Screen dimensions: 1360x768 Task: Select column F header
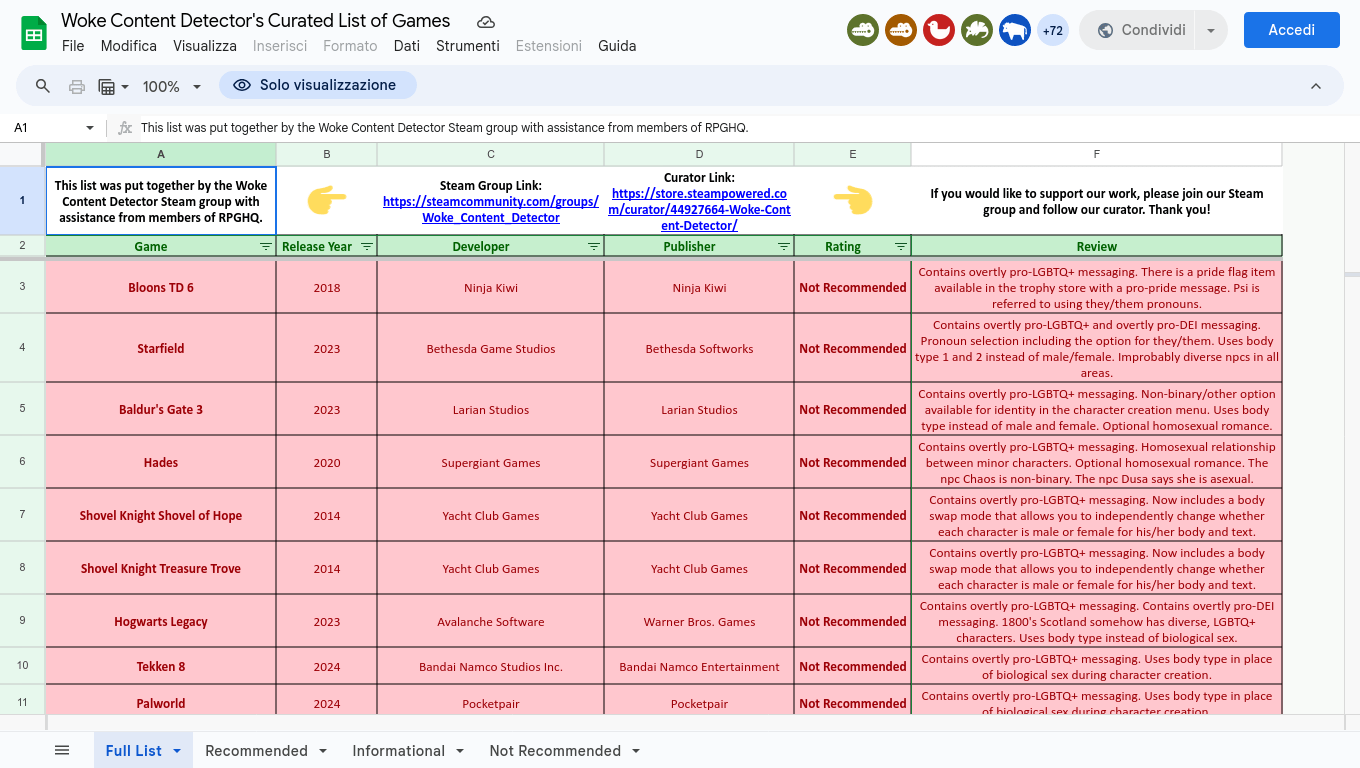(x=1097, y=154)
